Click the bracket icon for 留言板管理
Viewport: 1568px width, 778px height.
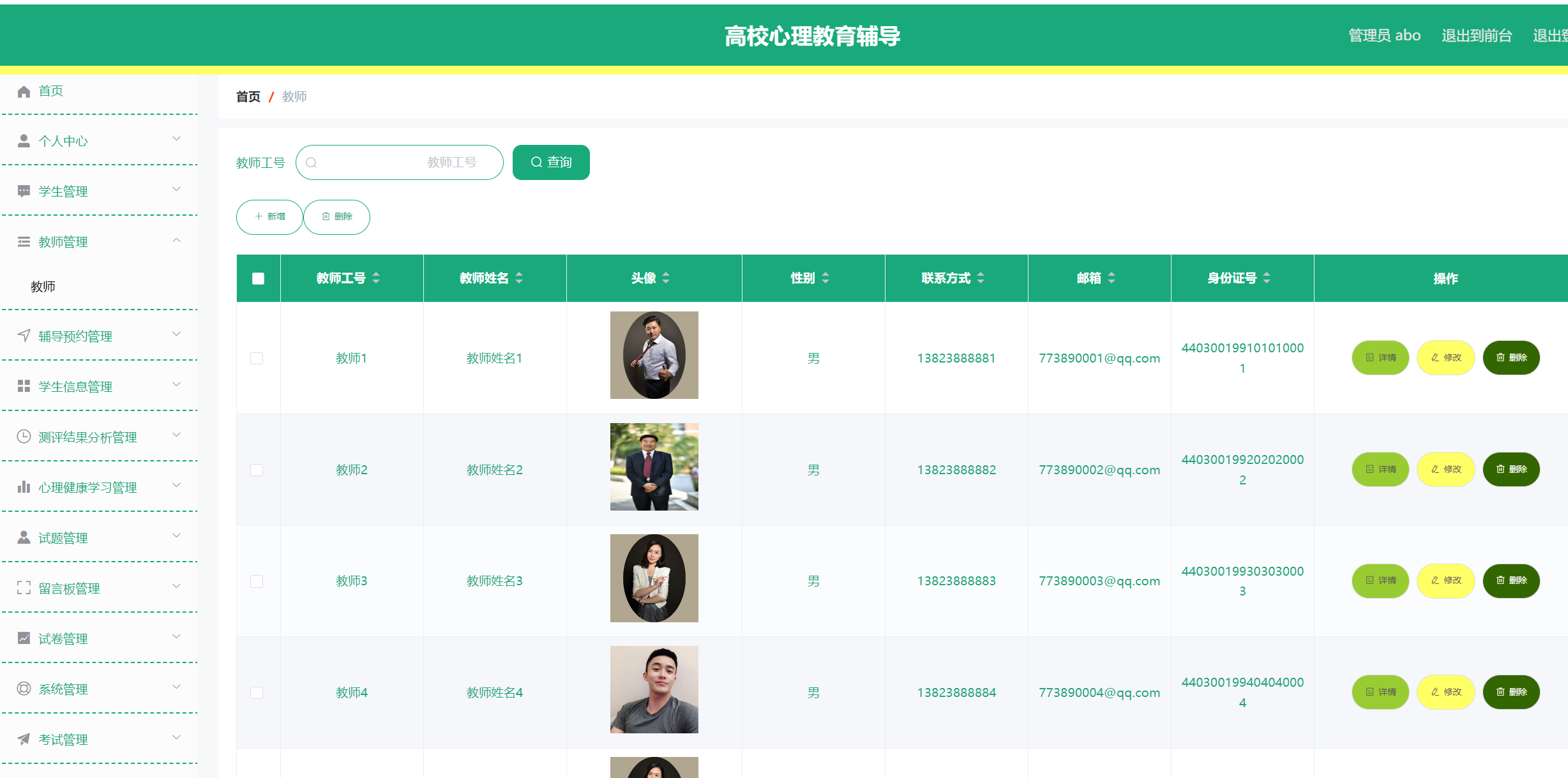coord(24,588)
